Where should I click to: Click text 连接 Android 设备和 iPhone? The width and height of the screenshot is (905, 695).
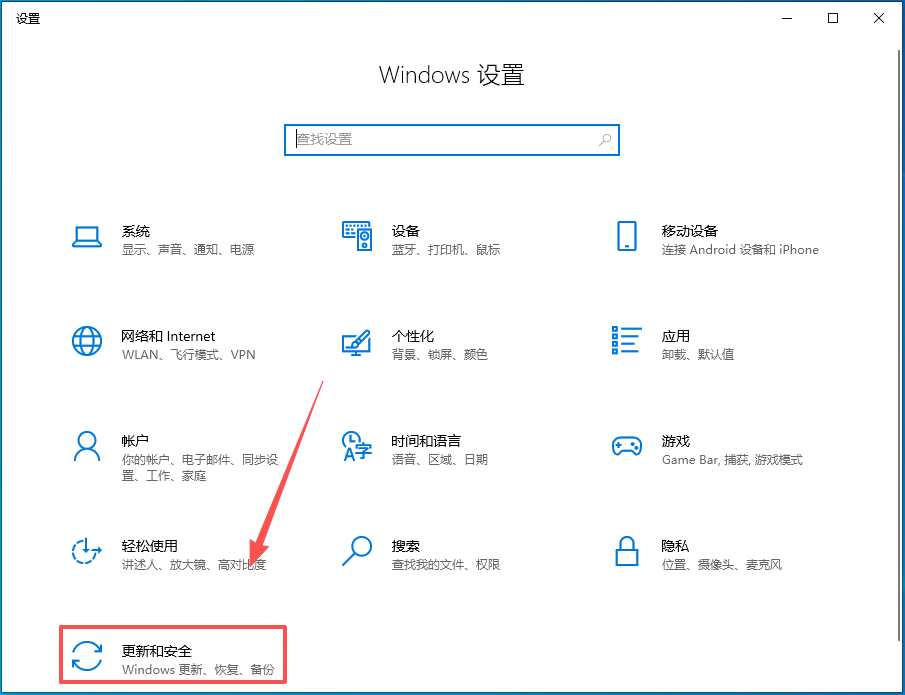[740, 250]
